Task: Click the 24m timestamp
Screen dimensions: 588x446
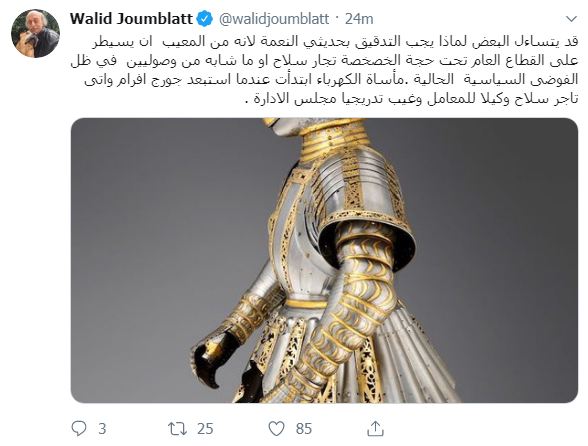Action: tap(359, 19)
